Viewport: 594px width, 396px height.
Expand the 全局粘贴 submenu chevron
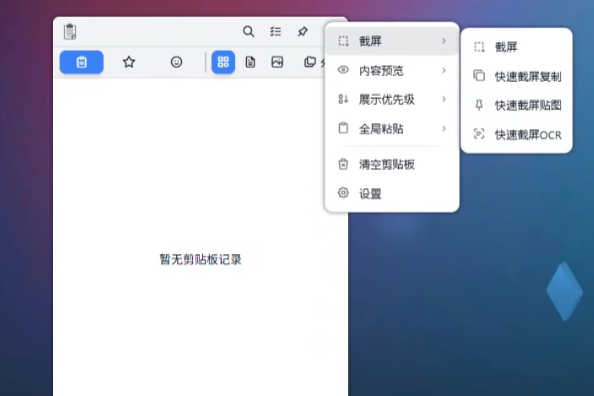(x=444, y=129)
